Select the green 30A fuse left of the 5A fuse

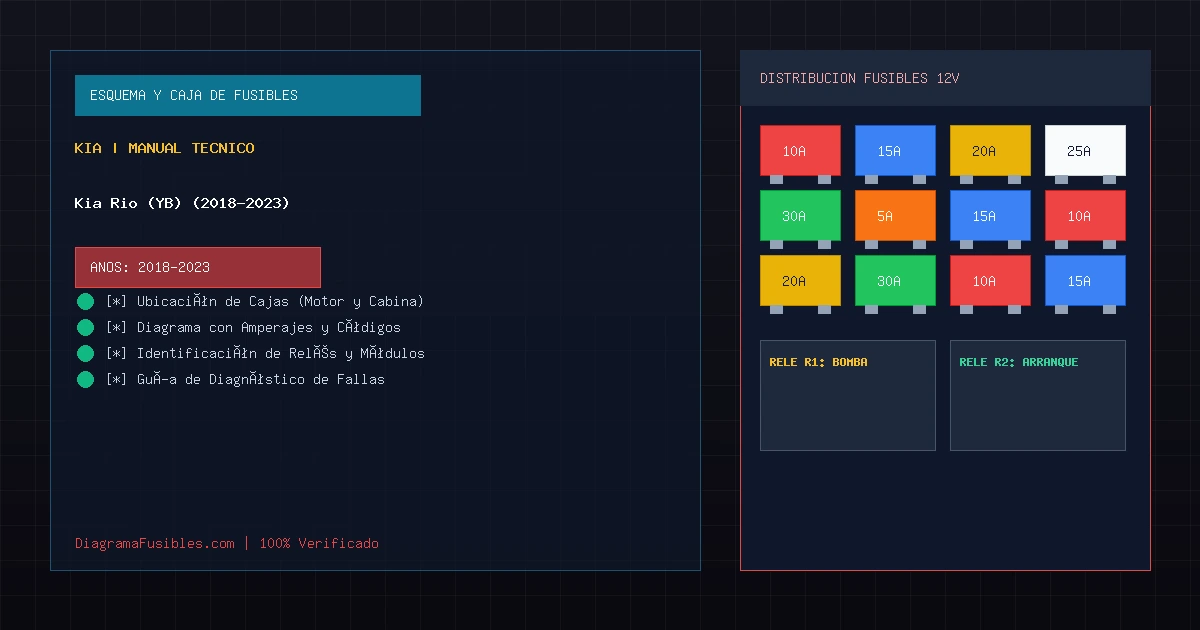(x=800, y=215)
